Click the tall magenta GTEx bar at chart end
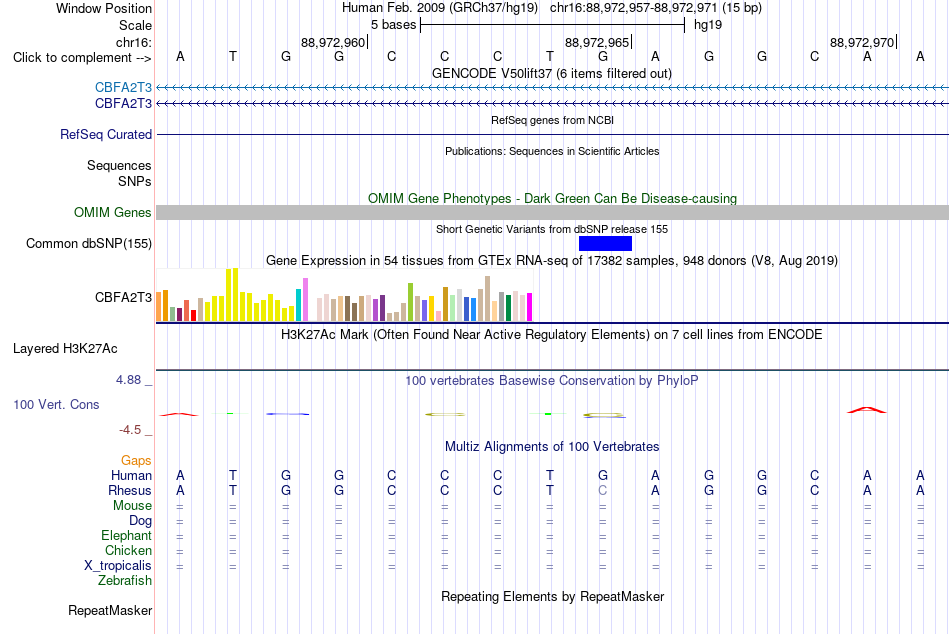Viewport: 950px width, 634px height. click(x=529, y=307)
